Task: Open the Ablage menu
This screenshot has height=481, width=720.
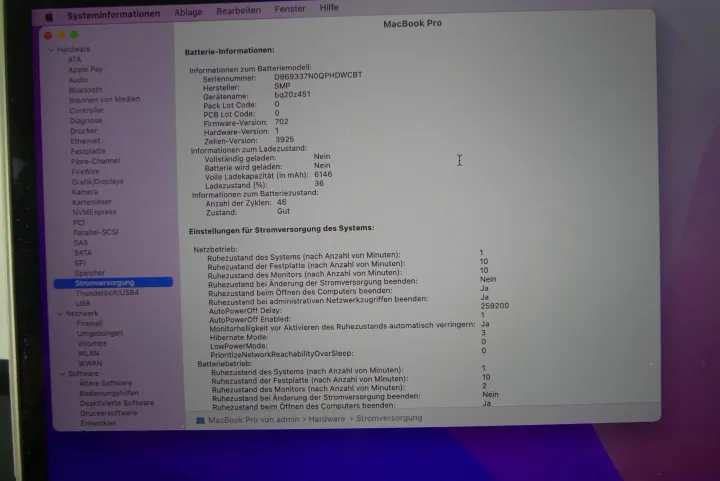Action: coord(187,12)
